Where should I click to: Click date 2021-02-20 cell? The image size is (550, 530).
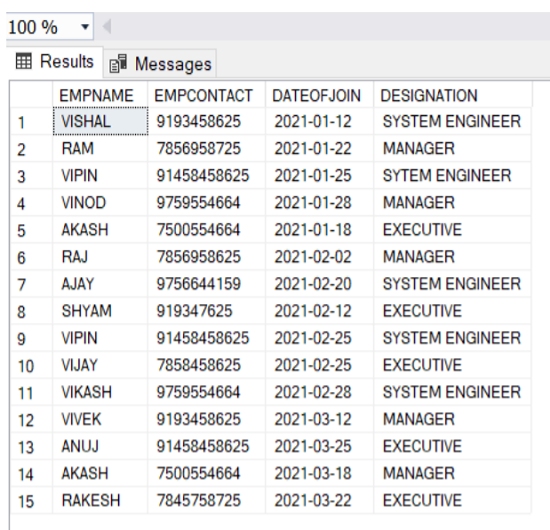320,284
